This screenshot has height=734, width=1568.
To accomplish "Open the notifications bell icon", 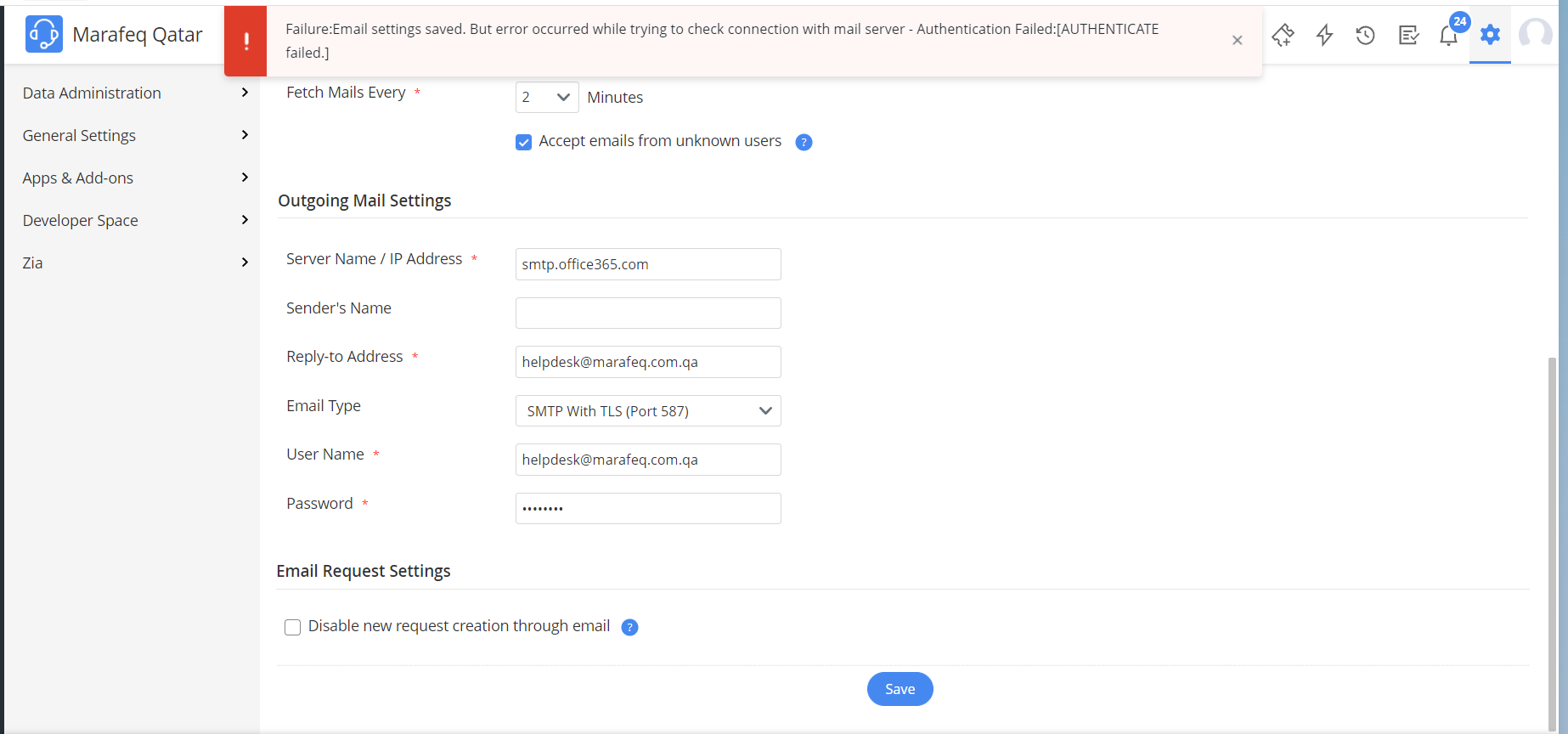I will click(x=1448, y=36).
